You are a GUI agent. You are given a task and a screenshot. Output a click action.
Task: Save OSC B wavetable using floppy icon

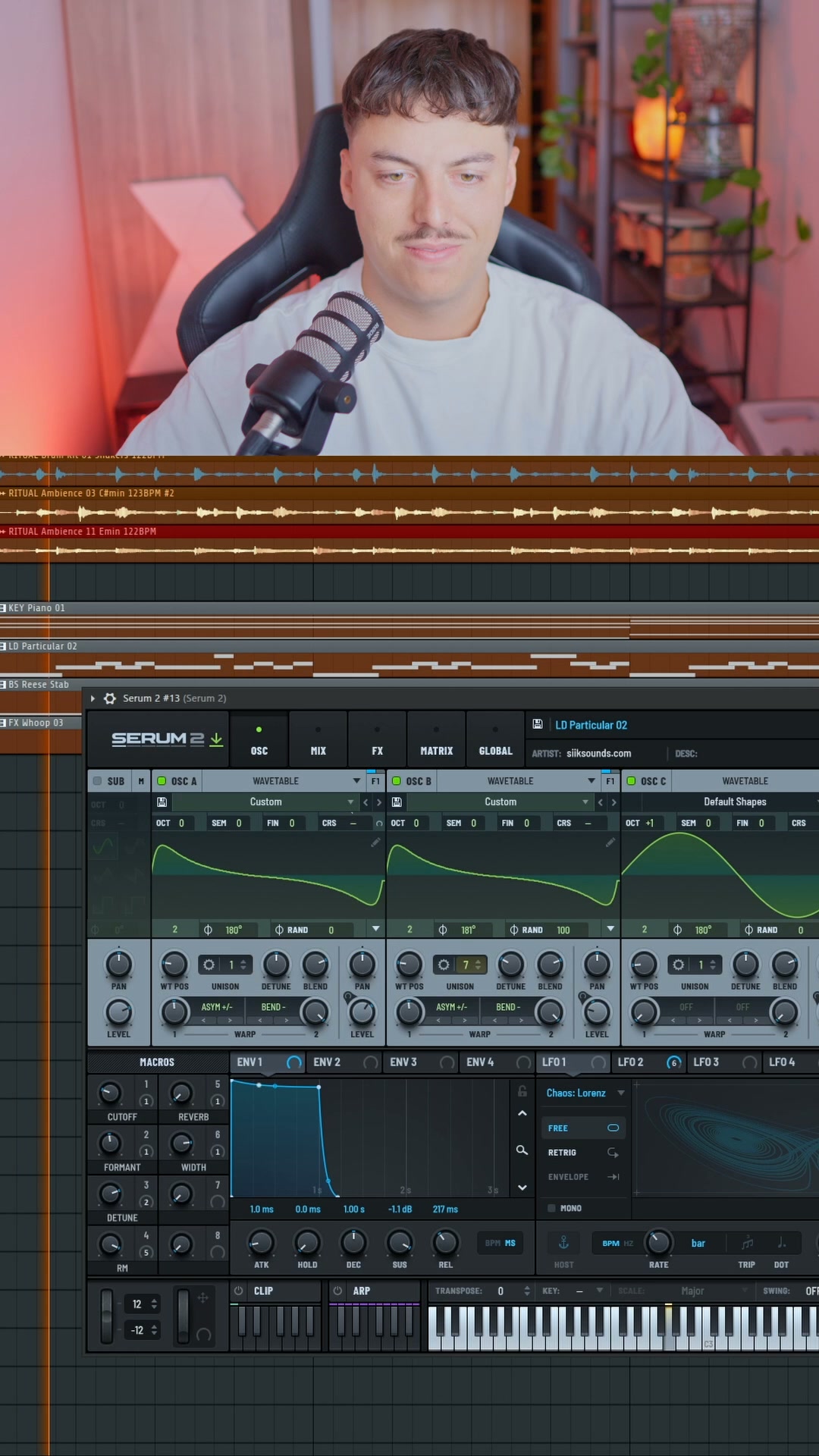[x=397, y=802]
